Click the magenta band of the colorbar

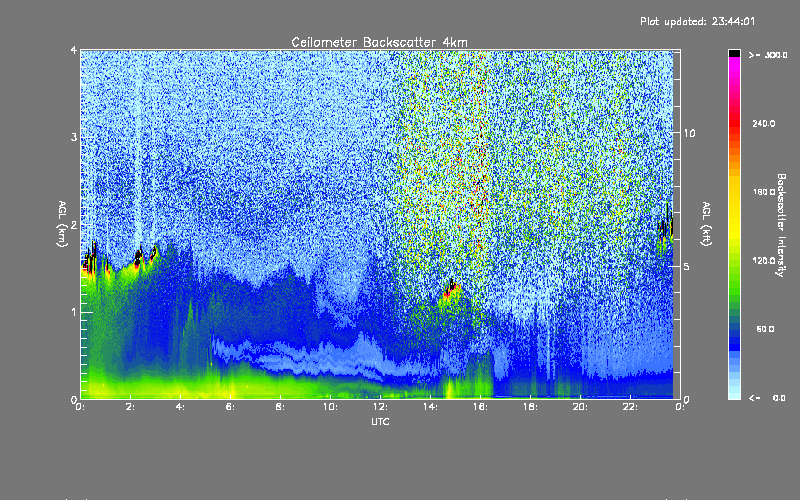pos(734,66)
